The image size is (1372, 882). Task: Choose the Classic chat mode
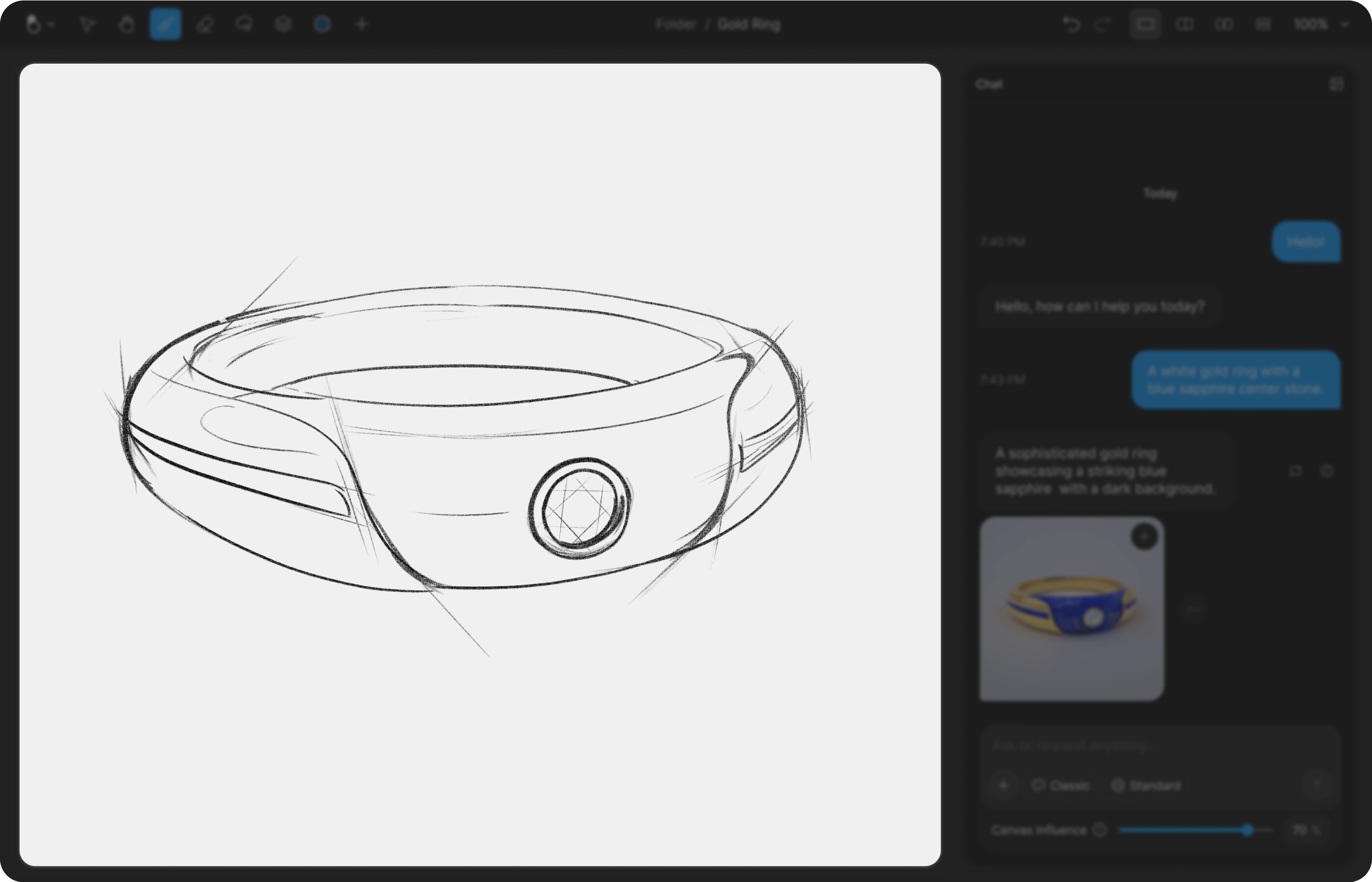click(x=1060, y=785)
